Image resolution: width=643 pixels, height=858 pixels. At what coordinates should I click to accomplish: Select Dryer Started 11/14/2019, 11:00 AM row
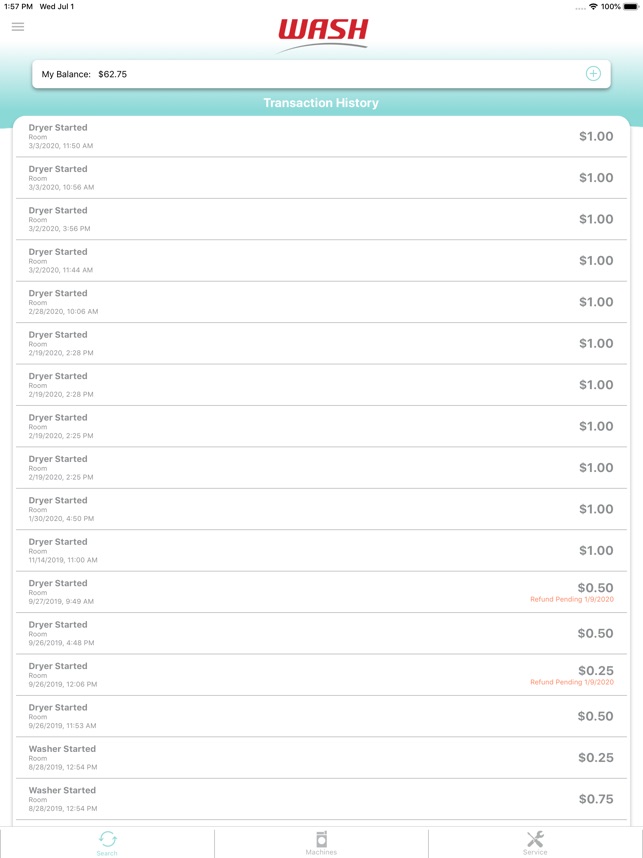coord(321,550)
